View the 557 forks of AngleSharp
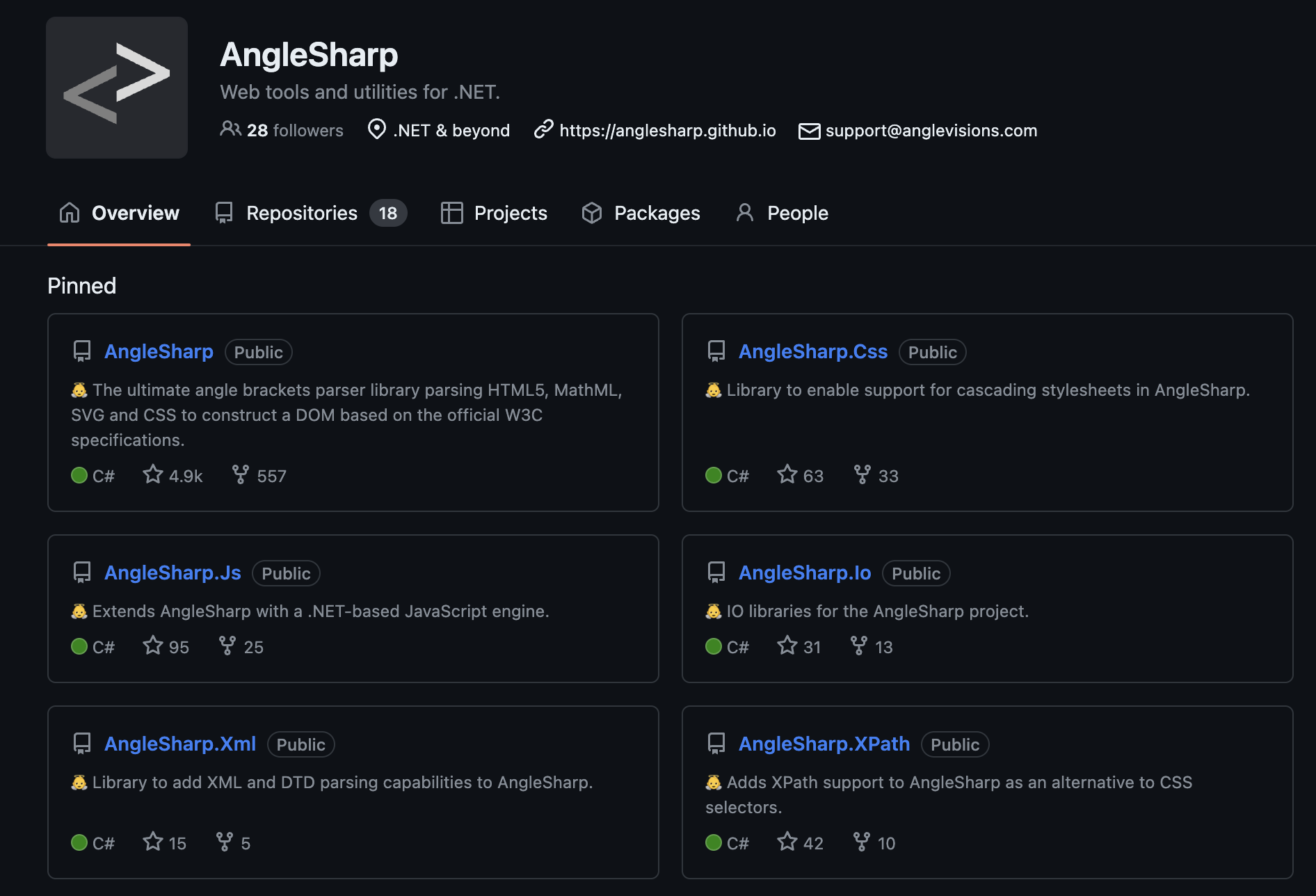The height and width of the screenshot is (896, 1316). (x=259, y=475)
